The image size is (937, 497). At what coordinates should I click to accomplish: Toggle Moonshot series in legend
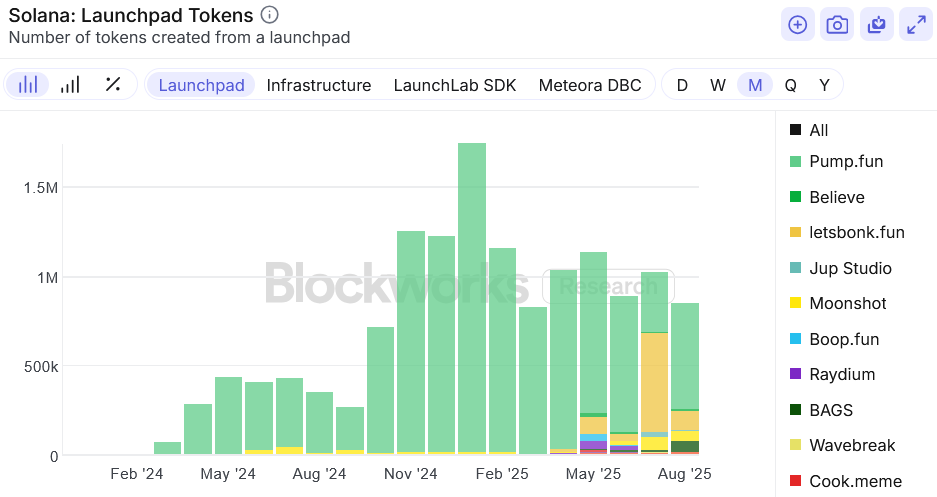pyautogui.click(x=838, y=303)
